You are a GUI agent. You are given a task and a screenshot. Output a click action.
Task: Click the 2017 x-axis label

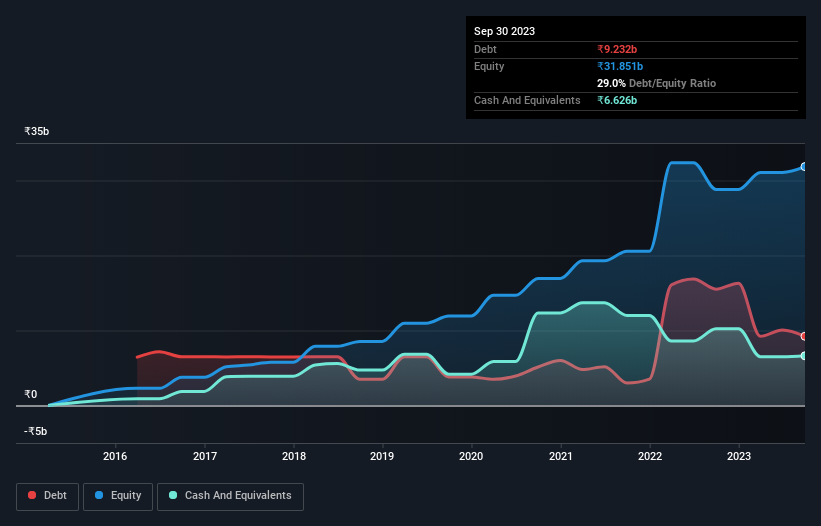(205, 456)
